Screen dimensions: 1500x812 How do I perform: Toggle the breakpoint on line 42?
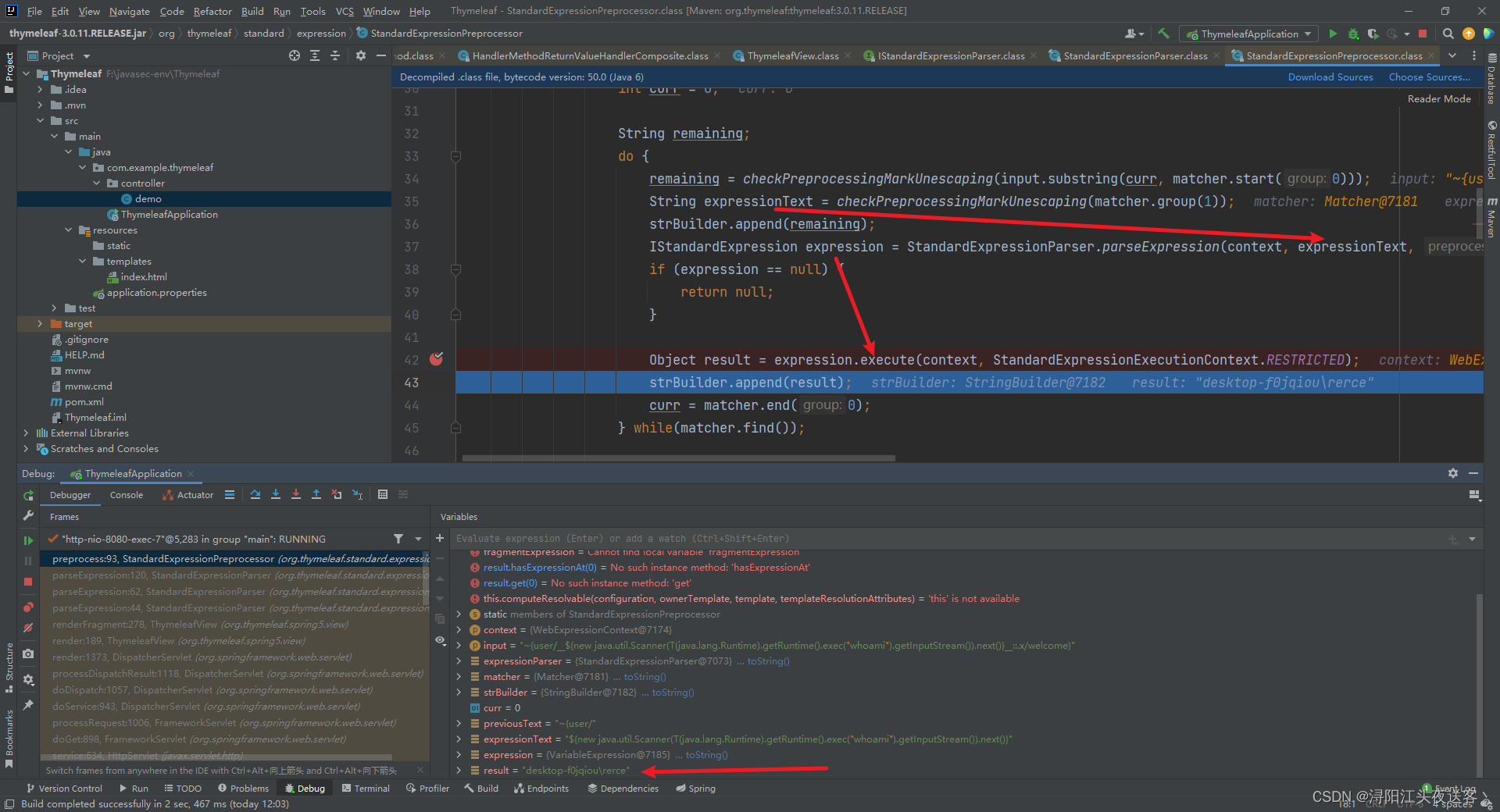[x=436, y=359]
